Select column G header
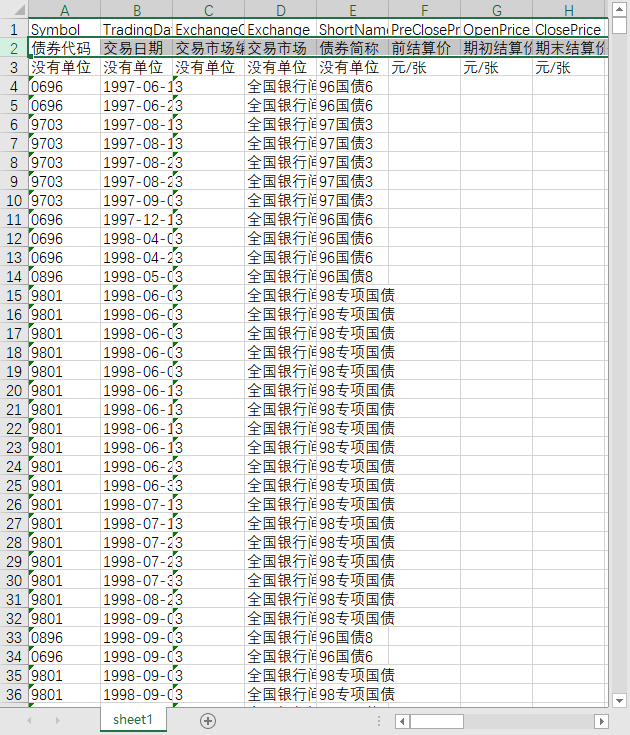The height and width of the screenshot is (735, 630). tap(496, 10)
